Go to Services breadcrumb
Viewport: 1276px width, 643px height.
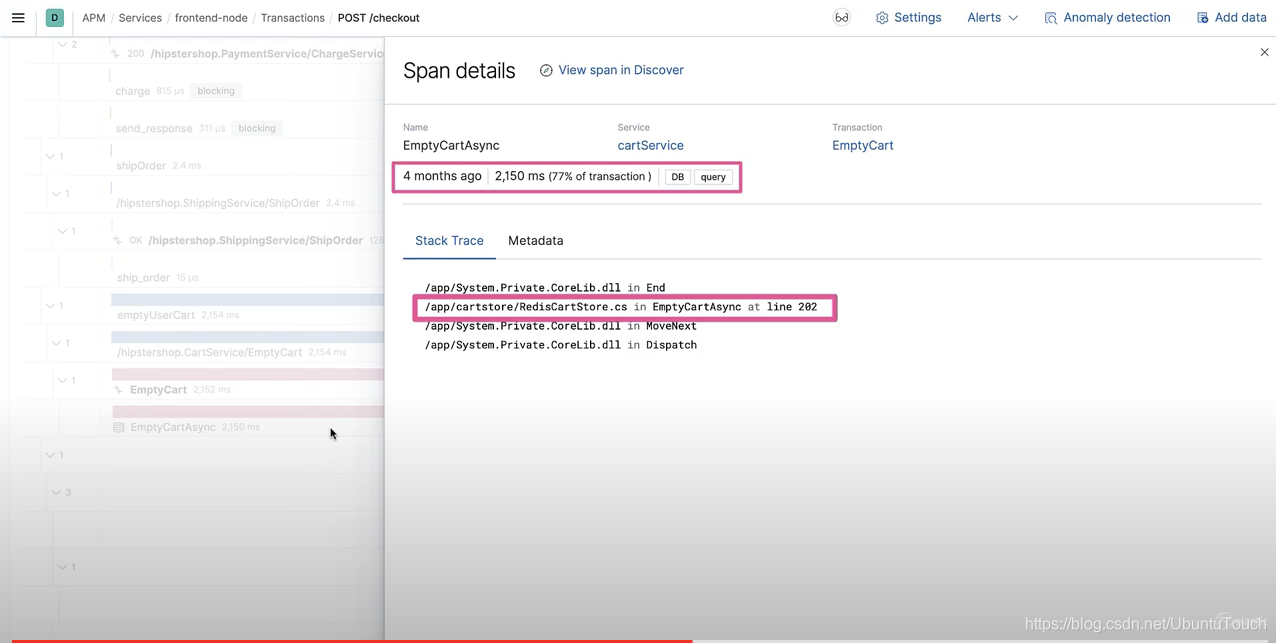click(140, 18)
